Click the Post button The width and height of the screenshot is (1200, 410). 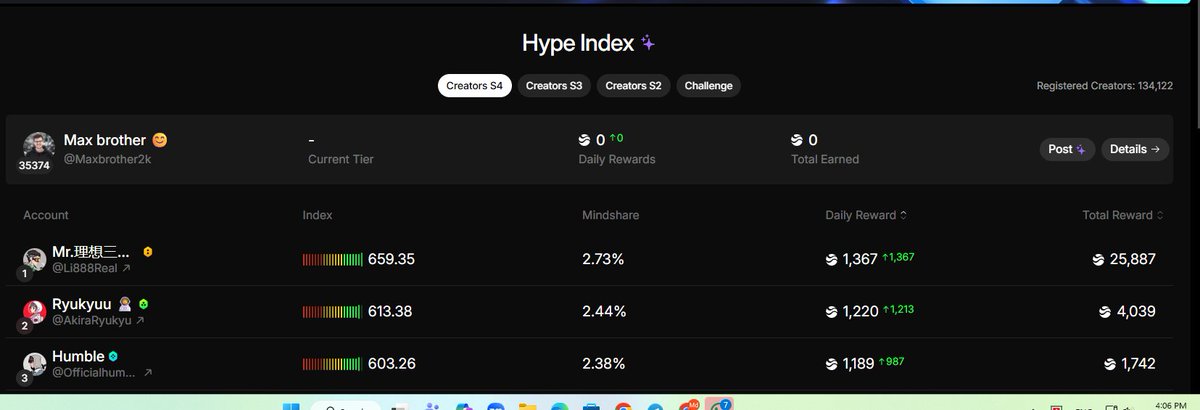1067,149
